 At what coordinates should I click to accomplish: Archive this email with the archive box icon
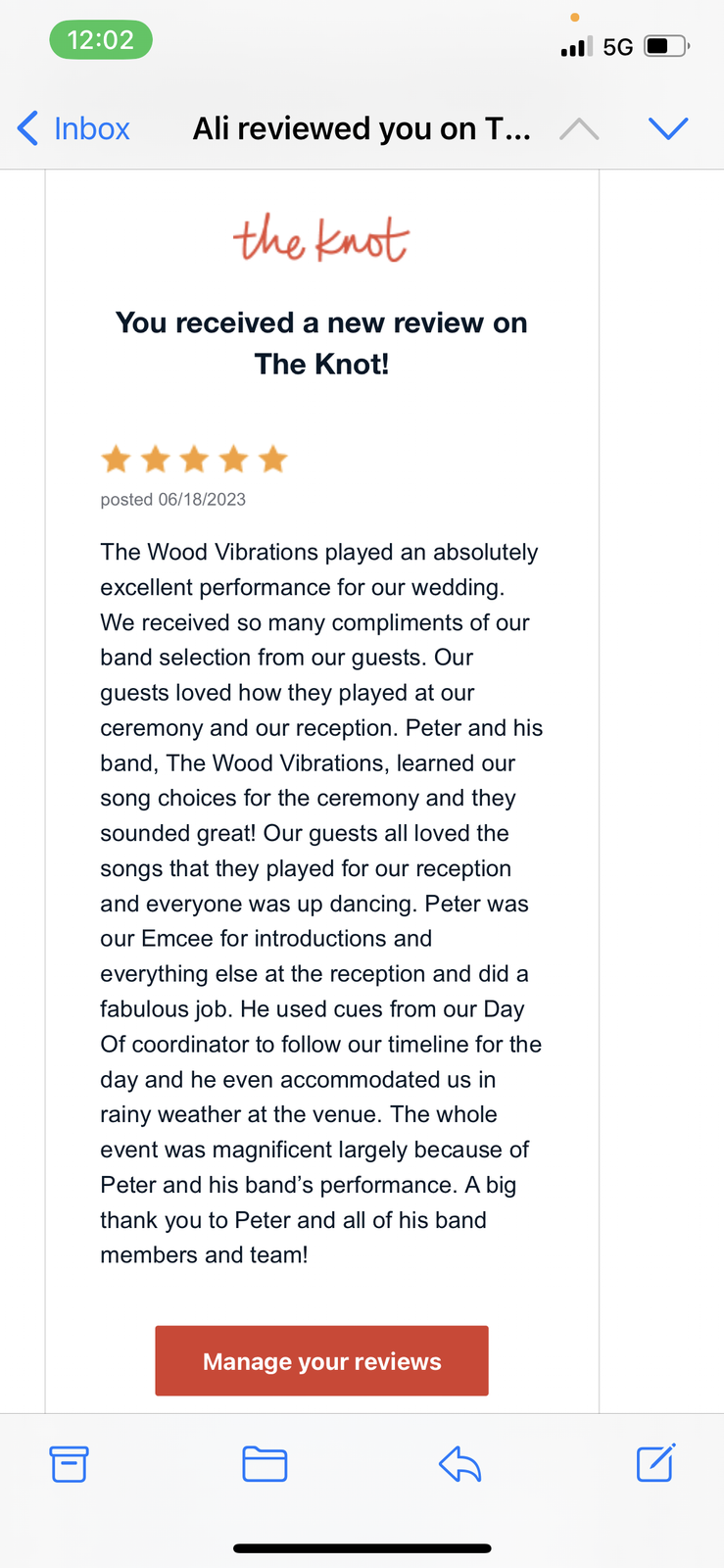coord(69,1464)
